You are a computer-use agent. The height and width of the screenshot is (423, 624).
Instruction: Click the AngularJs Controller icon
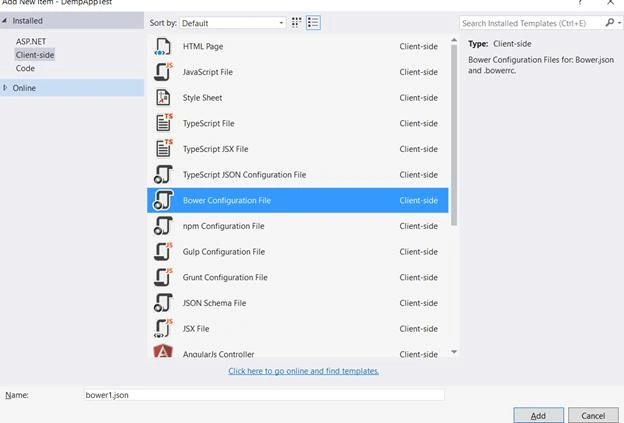[x=163, y=351]
